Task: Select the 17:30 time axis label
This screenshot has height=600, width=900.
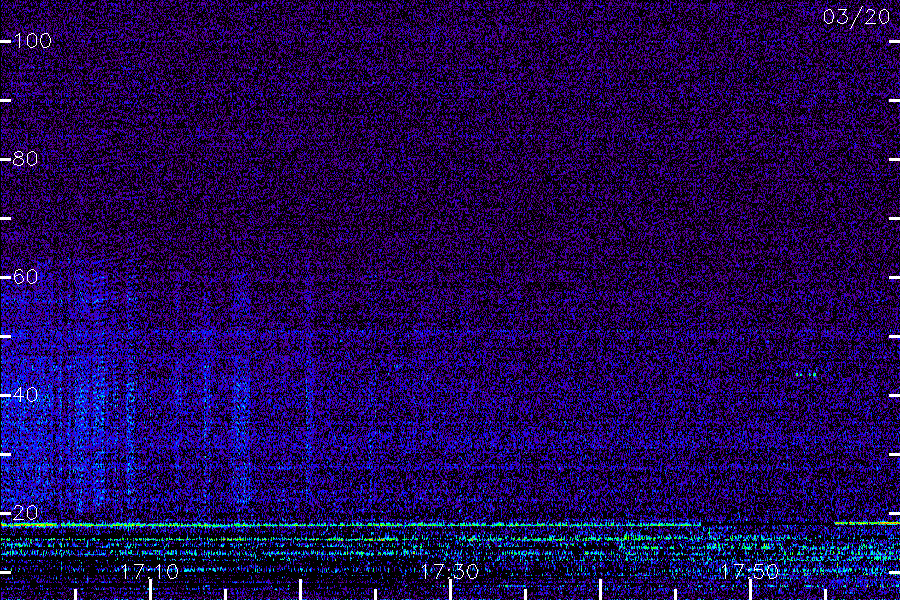Action: click(449, 571)
